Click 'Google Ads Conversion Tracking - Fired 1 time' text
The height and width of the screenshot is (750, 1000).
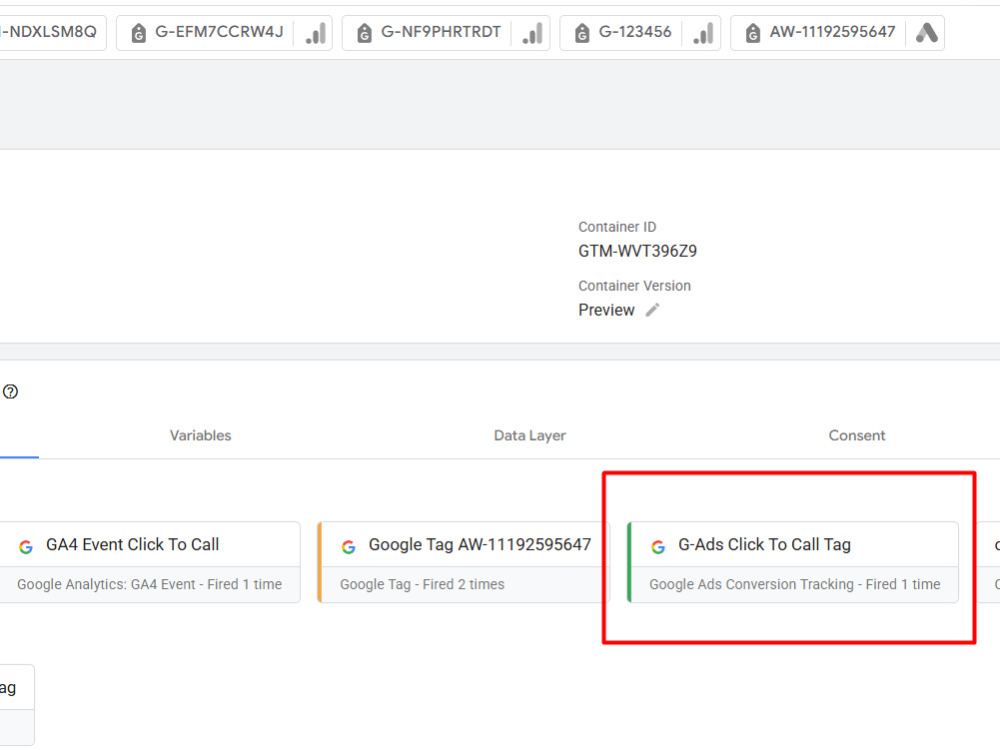[795, 584]
